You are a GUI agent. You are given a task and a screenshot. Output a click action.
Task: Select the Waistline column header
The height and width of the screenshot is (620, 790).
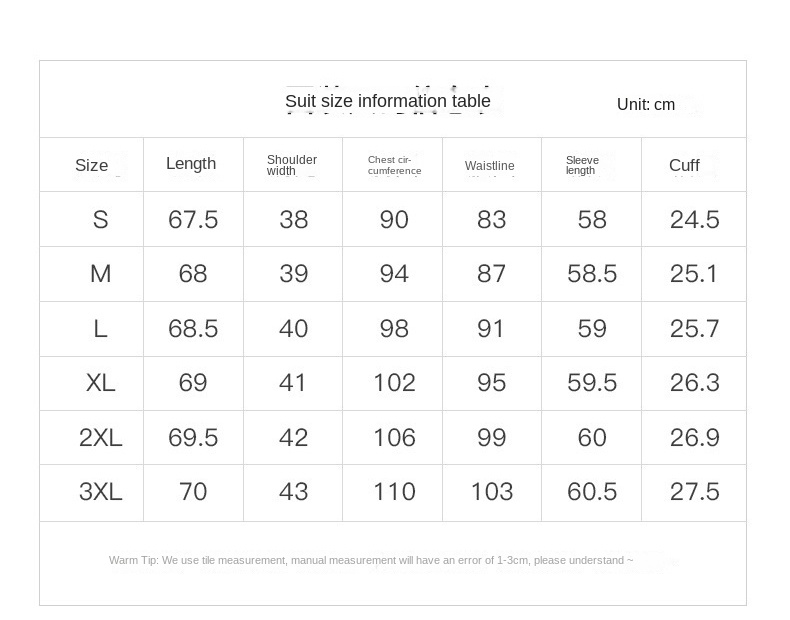pyautogui.click(x=489, y=166)
